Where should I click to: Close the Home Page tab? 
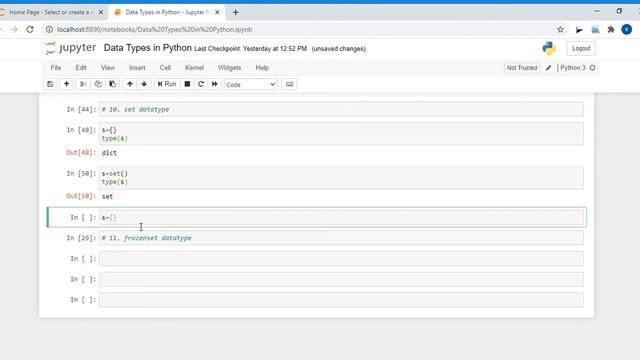tap(101, 12)
